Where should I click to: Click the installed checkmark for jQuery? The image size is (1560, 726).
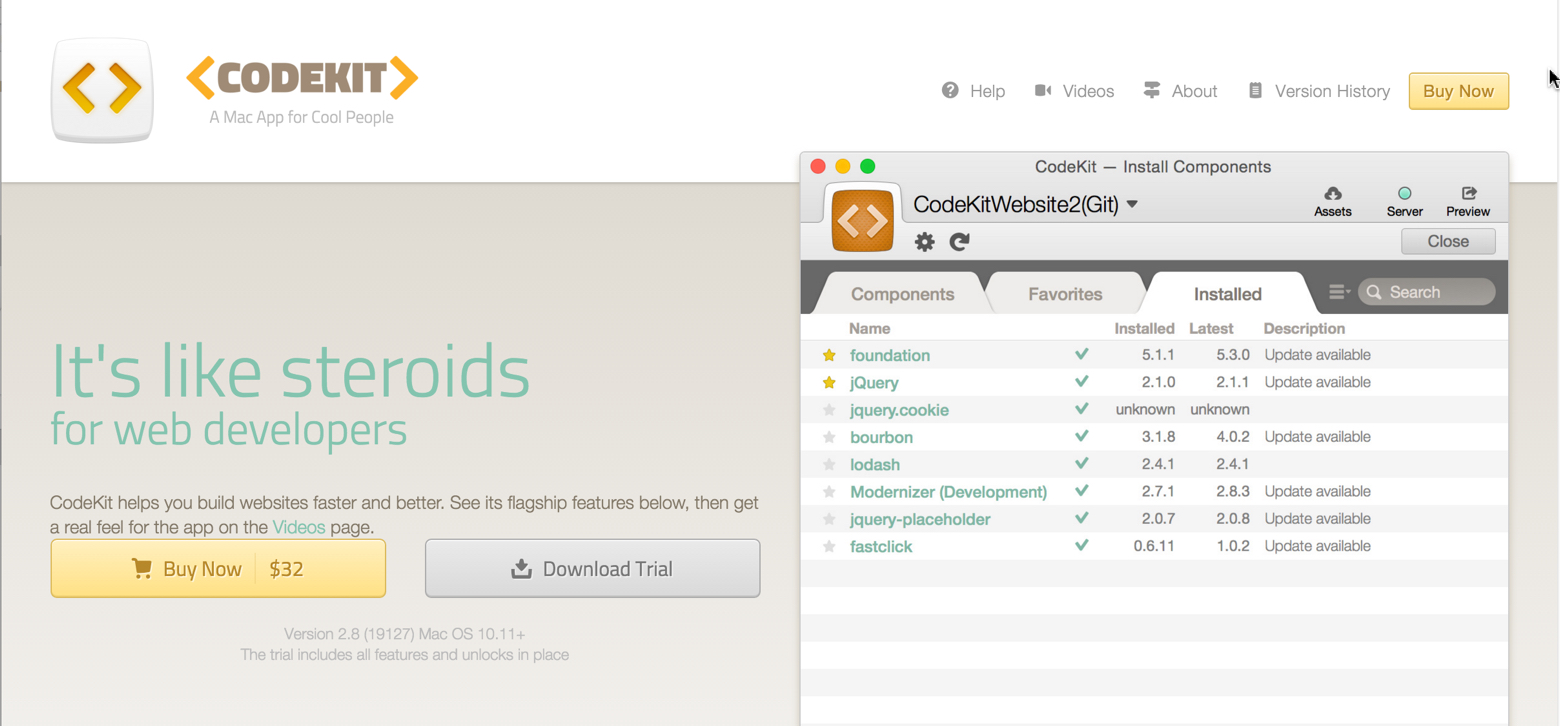pyautogui.click(x=1081, y=381)
